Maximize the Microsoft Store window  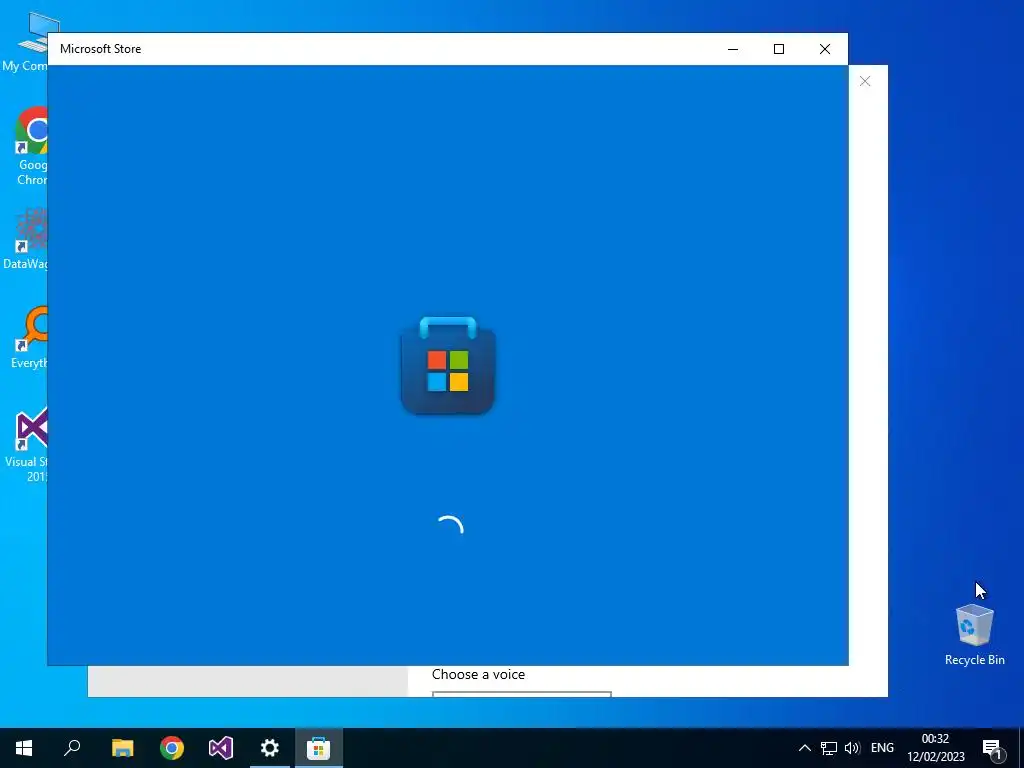pyautogui.click(x=778, y=49)
